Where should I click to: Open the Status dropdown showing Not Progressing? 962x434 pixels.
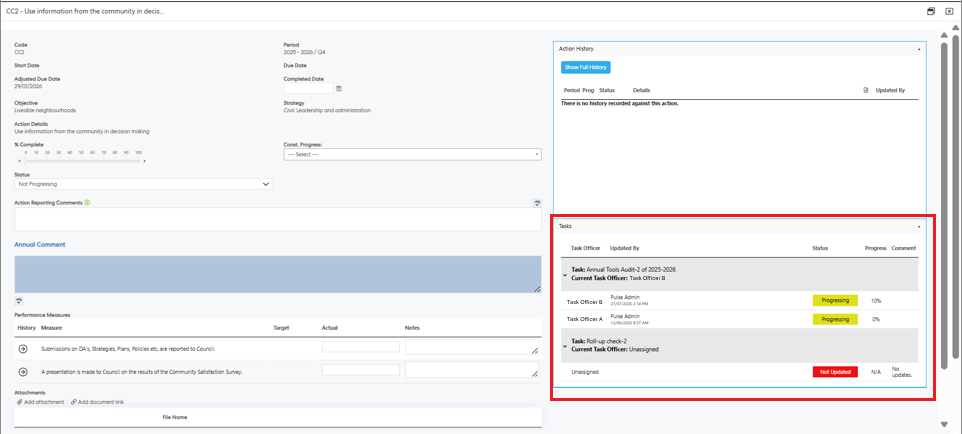click(x=143, y=184)
